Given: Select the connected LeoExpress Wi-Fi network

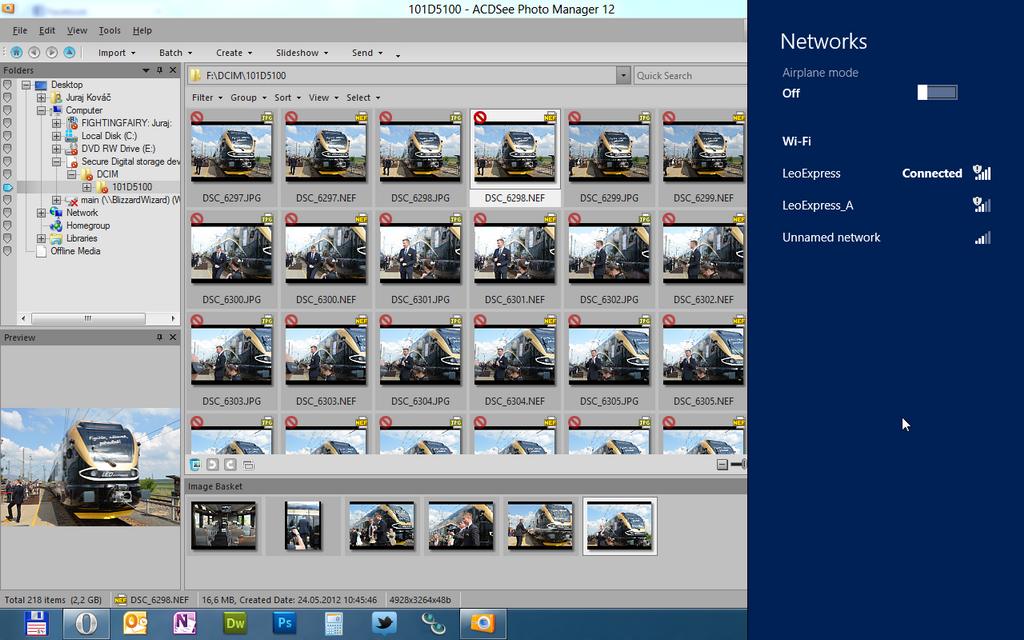Looking at the screenshot, I should tap(886, 173).
